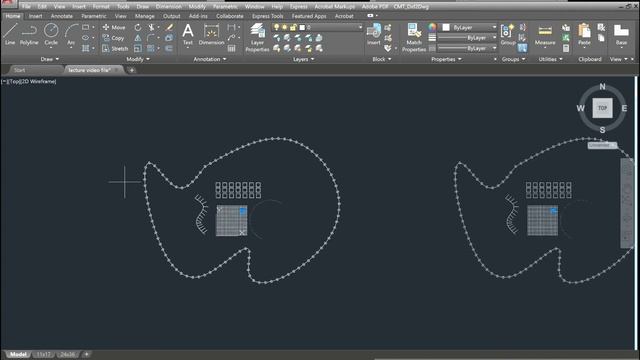Click the Leader annotation icon

pyautogui.click(x=231, y=38)
